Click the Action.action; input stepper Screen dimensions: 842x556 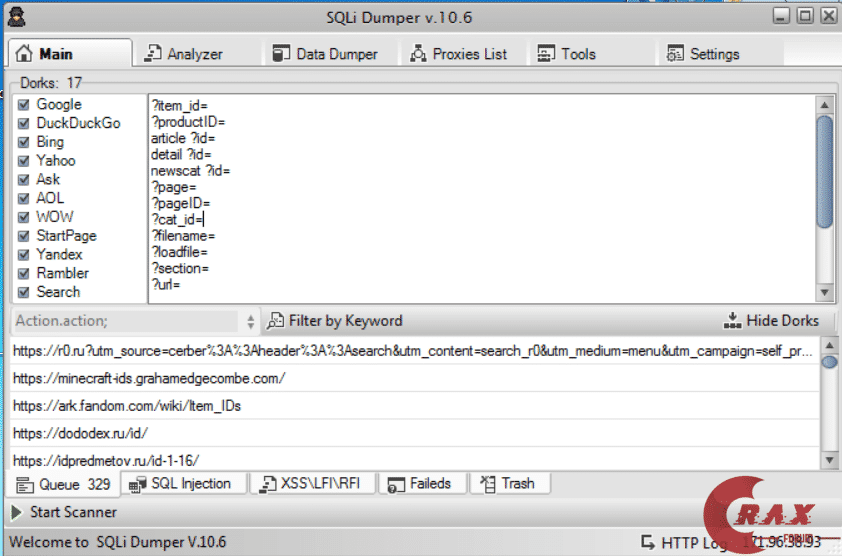[250, 321]
